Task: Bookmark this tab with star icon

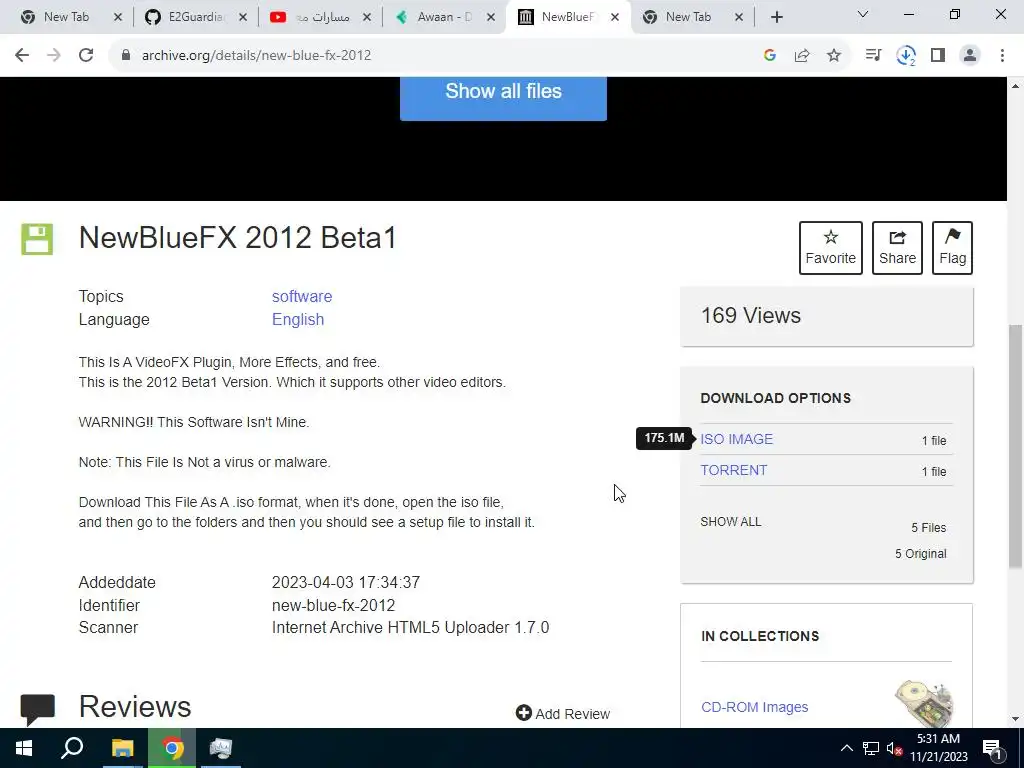Action: click(834, 56)
